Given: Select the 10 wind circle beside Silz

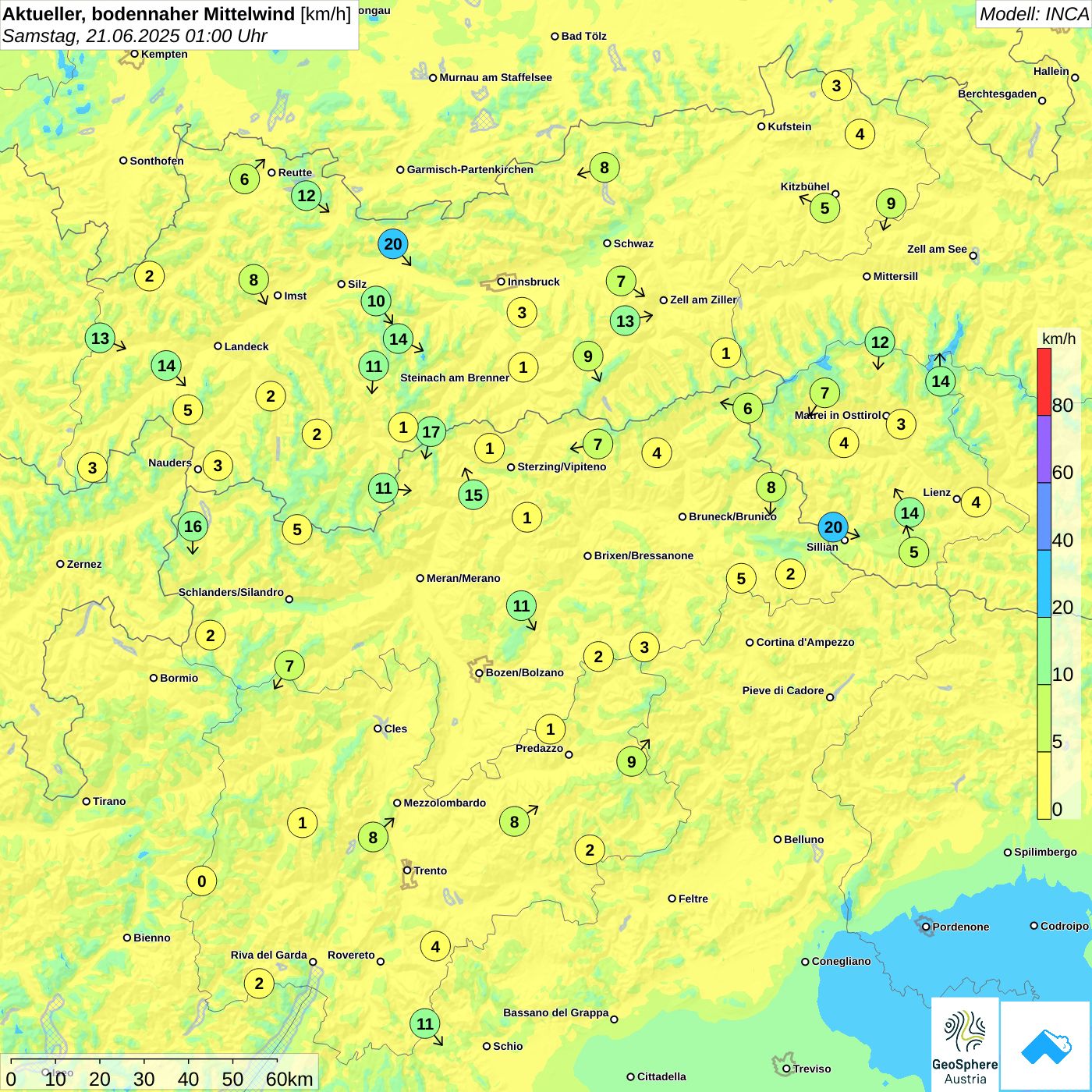Looking at the screenshot, I should tap(376, 301).
